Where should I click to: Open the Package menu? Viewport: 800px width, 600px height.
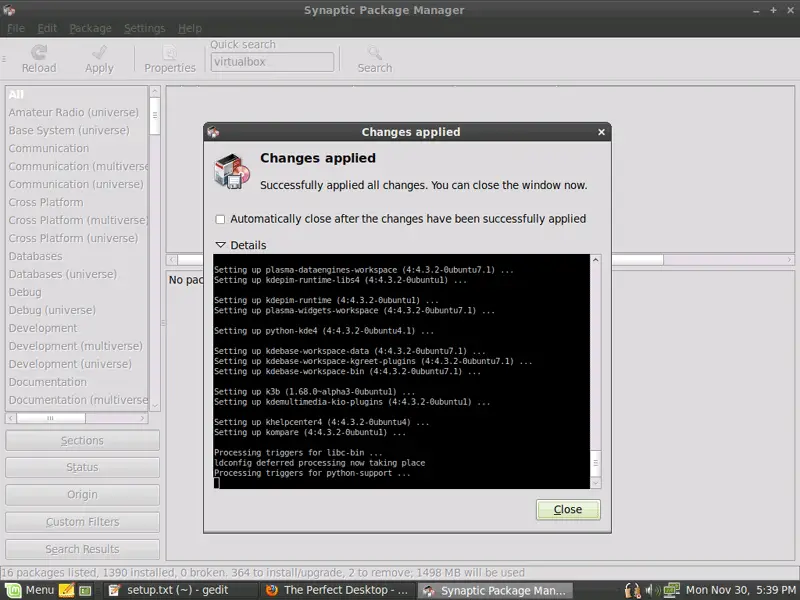point(90,28)
